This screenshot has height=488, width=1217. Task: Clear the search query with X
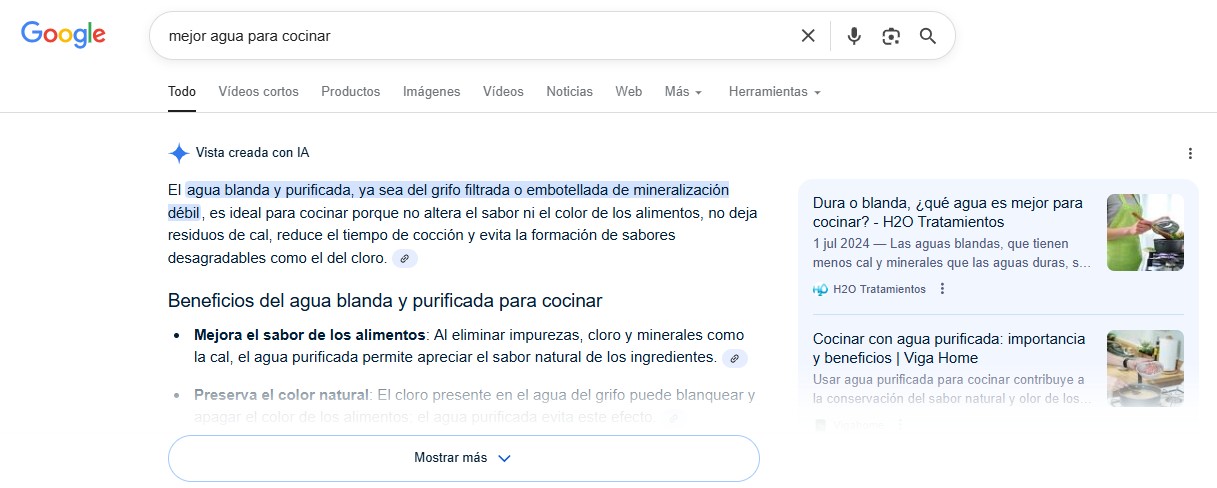pyautogui.click(x=808, y=36)
